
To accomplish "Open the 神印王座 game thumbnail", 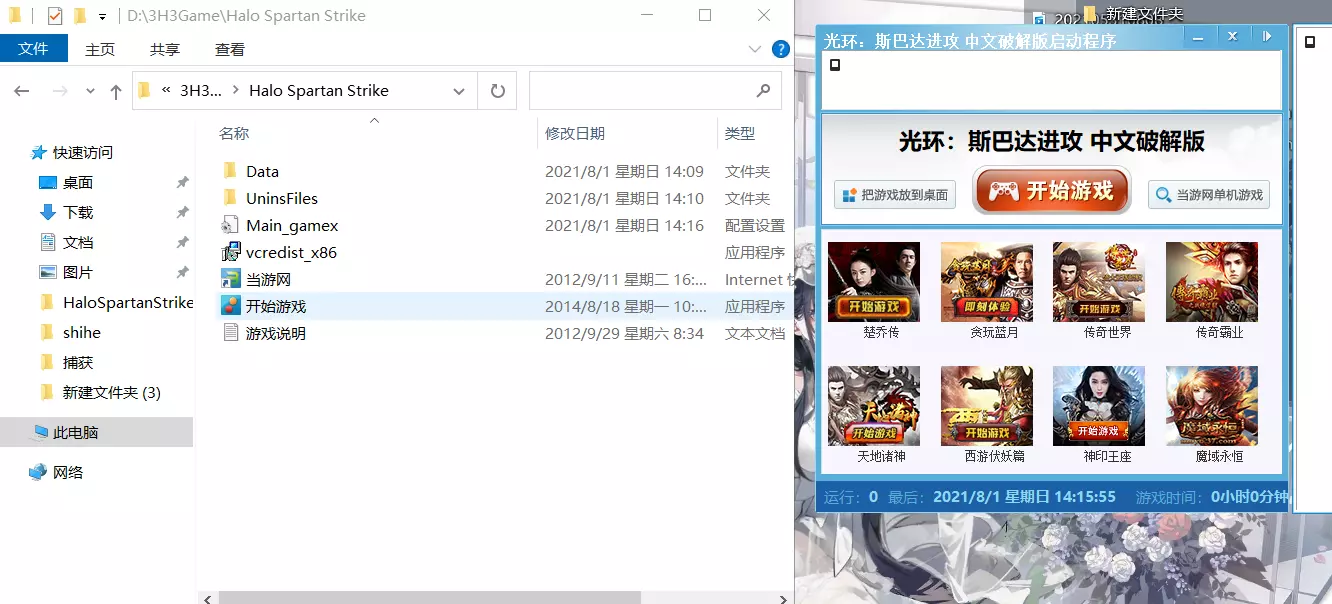I will point(1098,406).
